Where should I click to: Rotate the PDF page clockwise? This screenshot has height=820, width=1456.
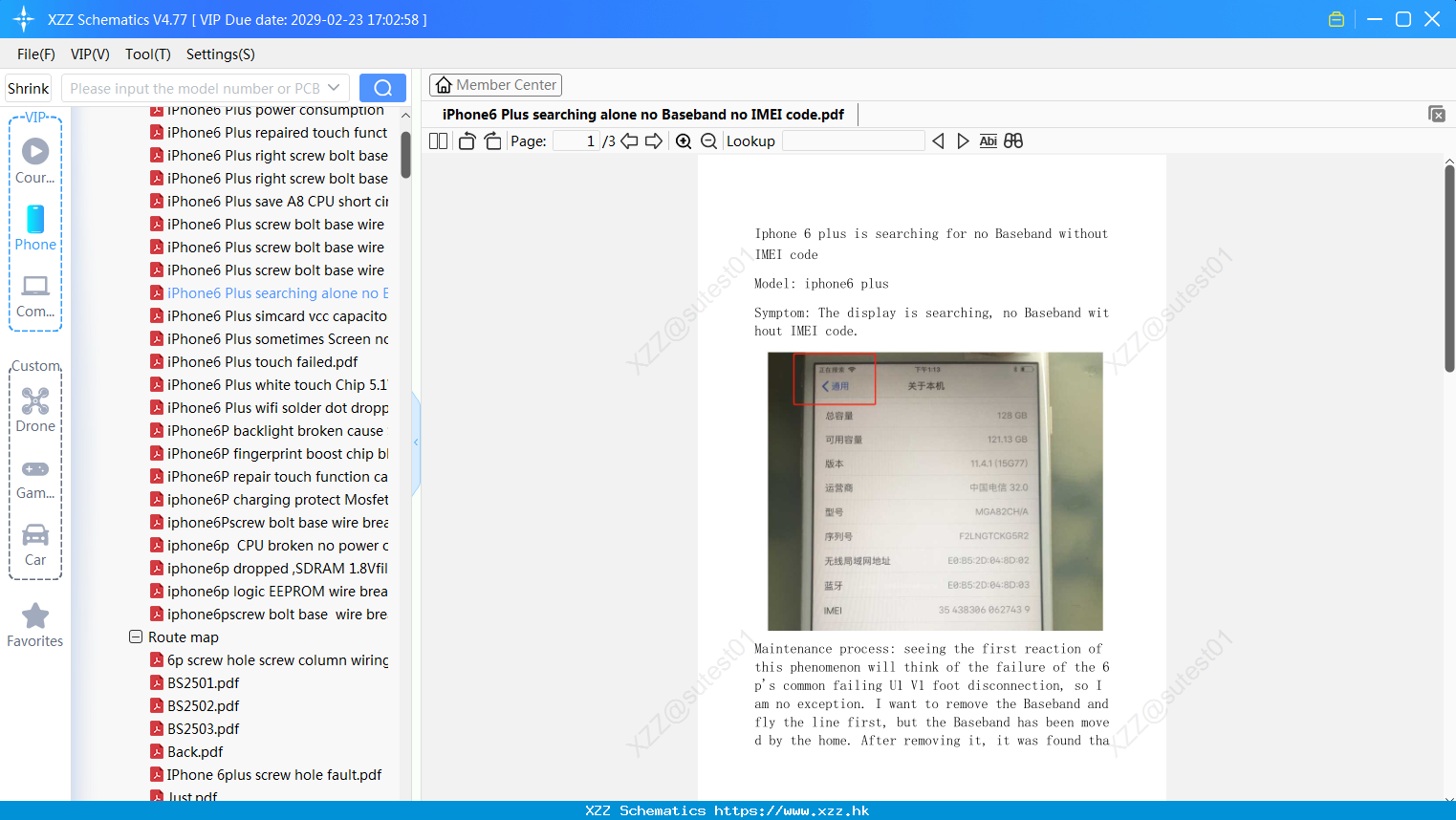click(492, 140)
